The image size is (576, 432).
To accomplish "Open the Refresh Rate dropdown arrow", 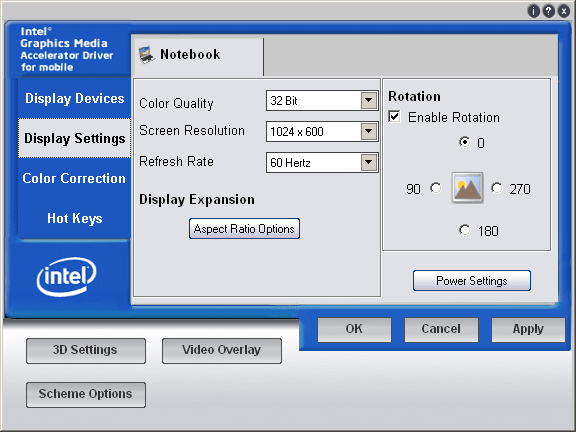I will coord(368,162).
